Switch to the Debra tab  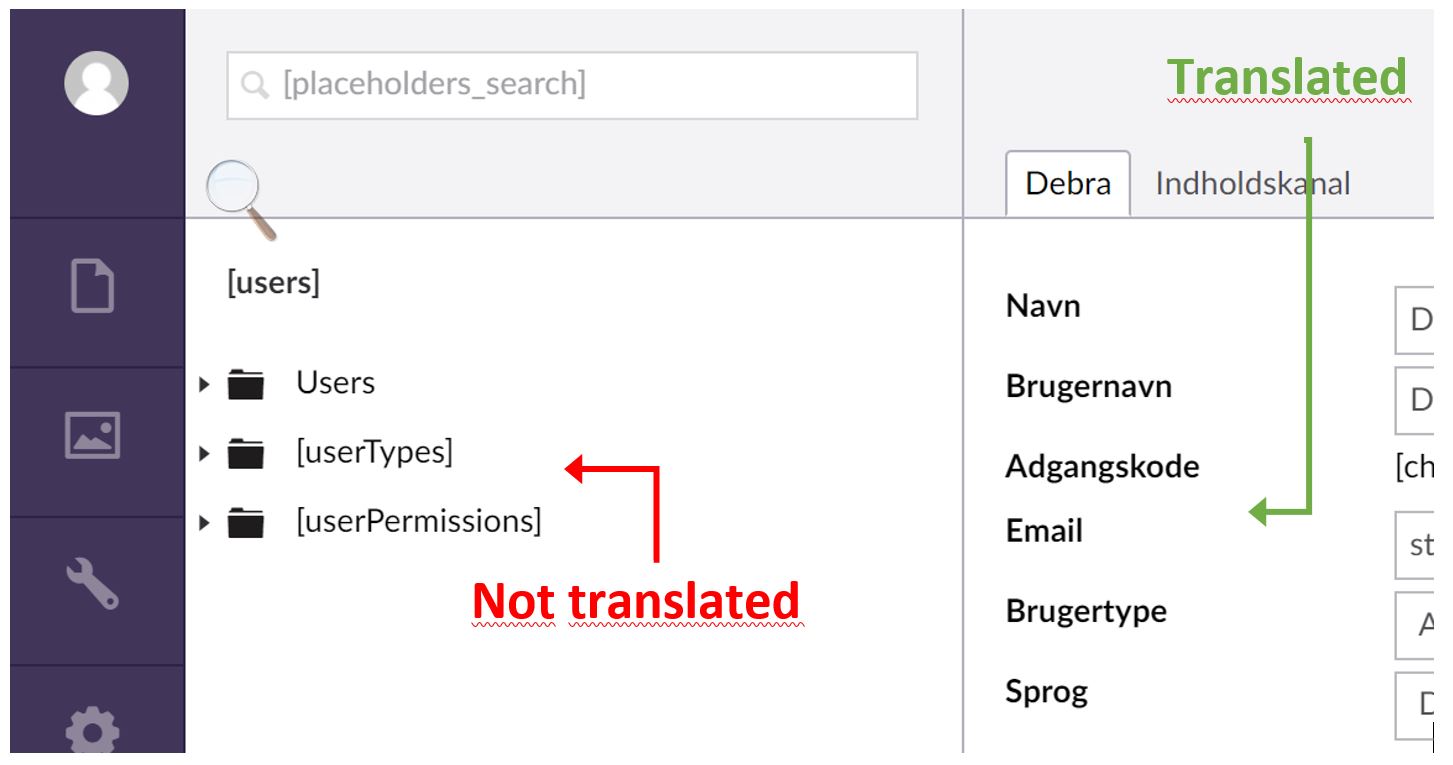click(x=1068, y=184)
